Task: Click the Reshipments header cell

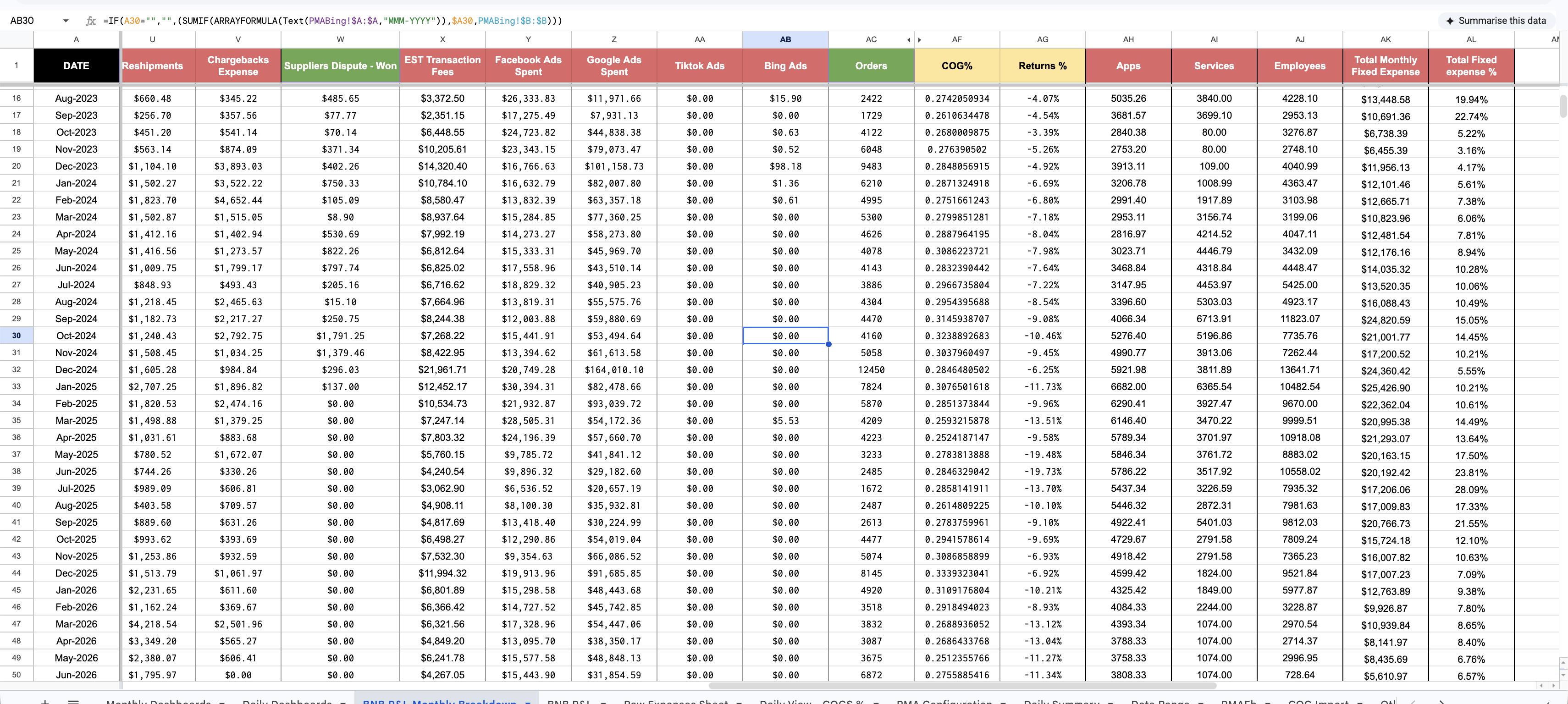Action: [158, 66]
